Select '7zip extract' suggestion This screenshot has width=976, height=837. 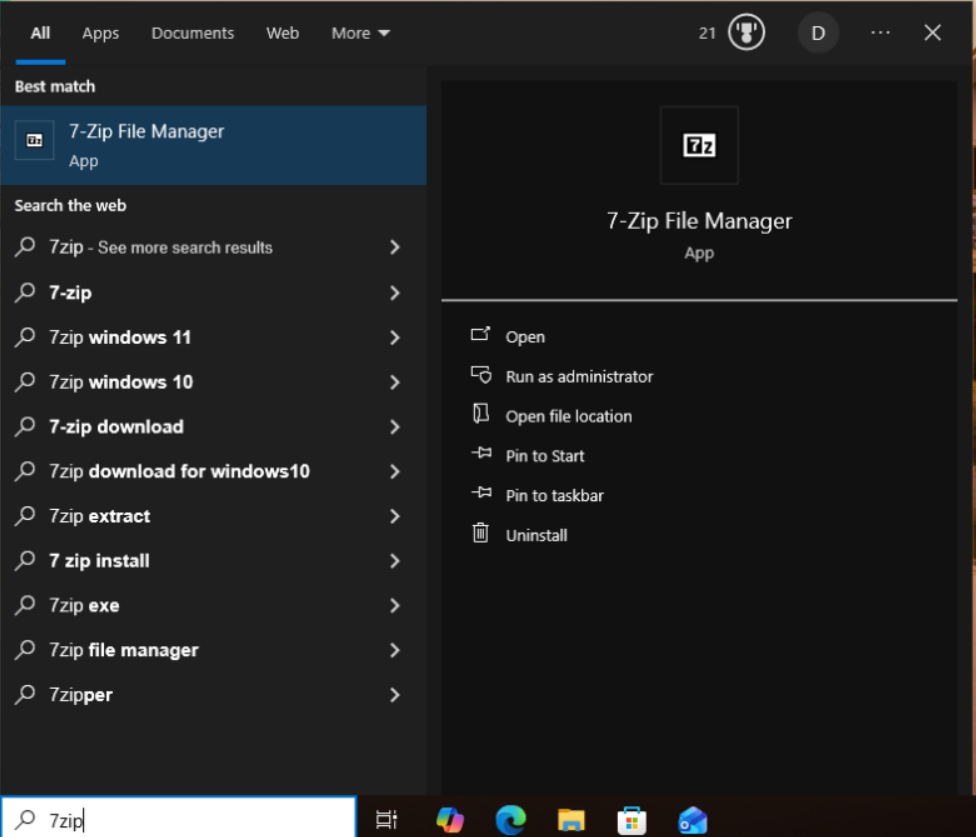click(x=213, y=517)
